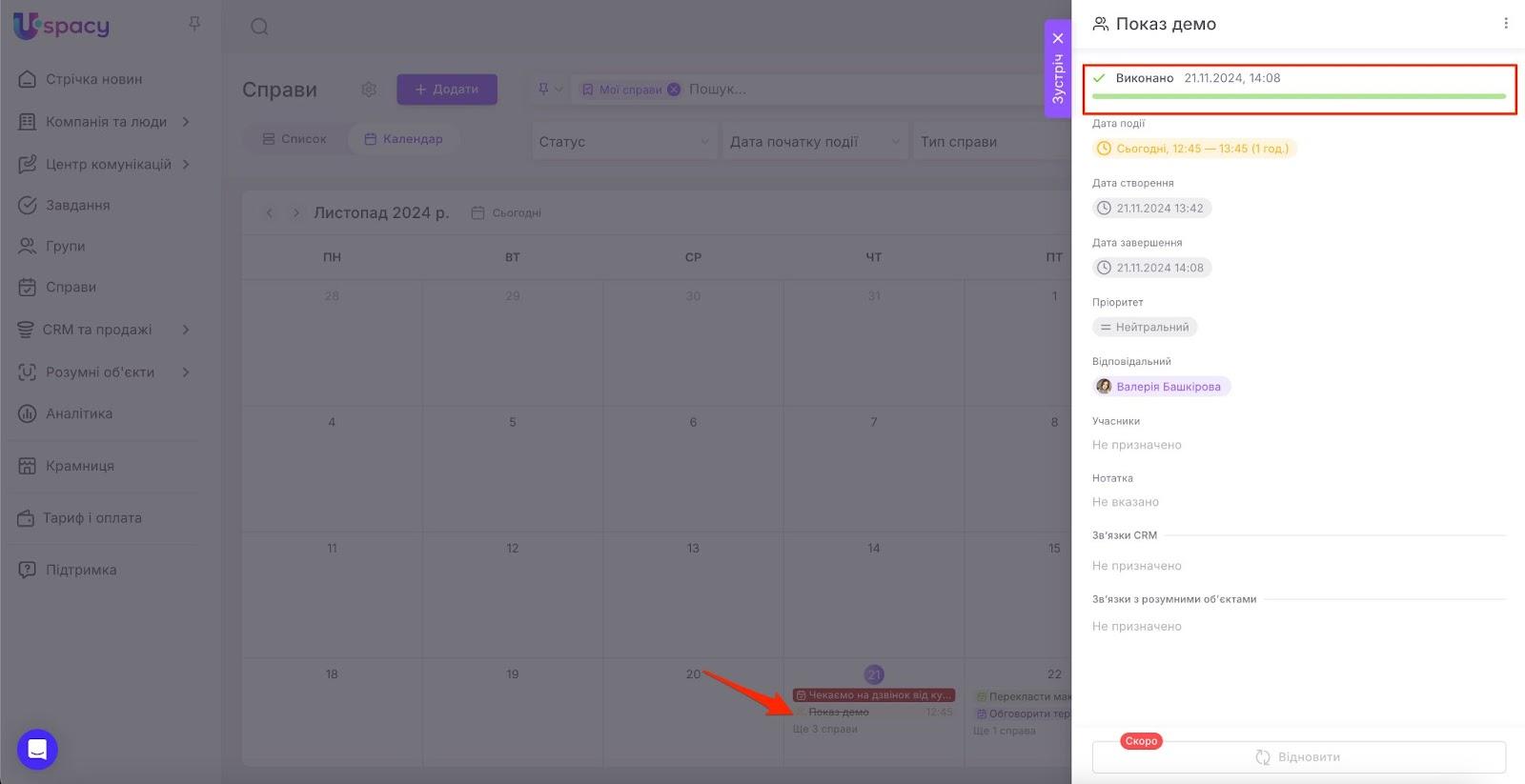Go to the next month
1525x784 pixels.
295,213
